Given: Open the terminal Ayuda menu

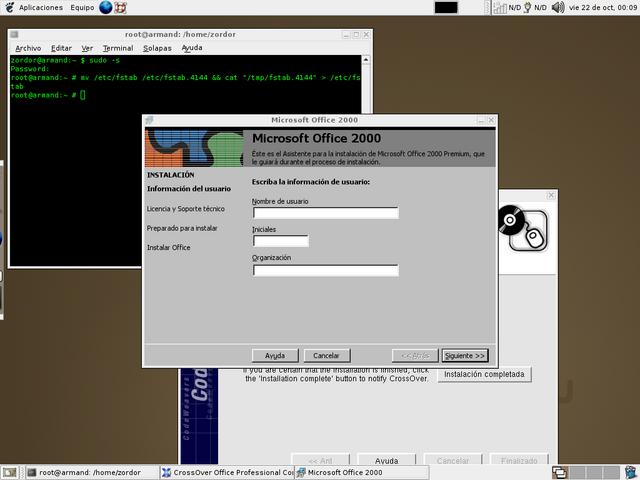Looking at the screenshot, I should (192, 48).
